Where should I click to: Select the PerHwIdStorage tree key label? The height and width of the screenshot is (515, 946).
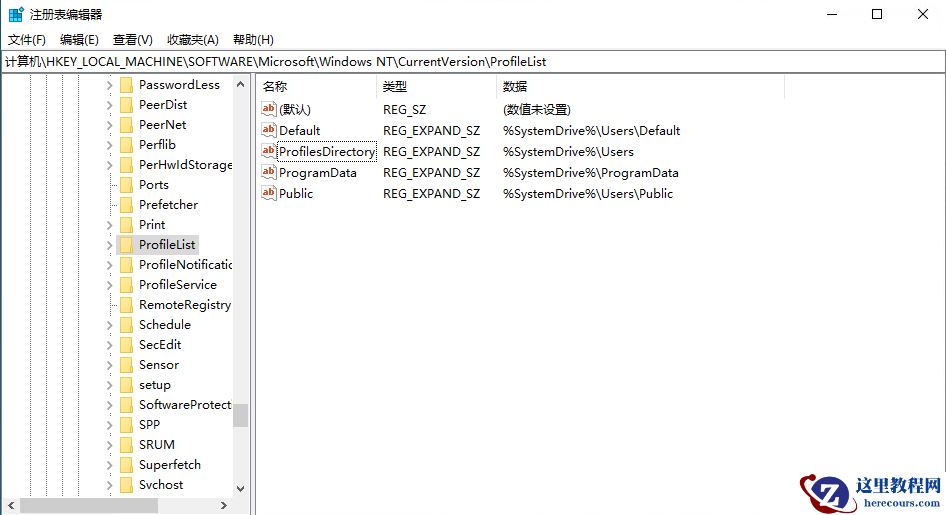185,165
